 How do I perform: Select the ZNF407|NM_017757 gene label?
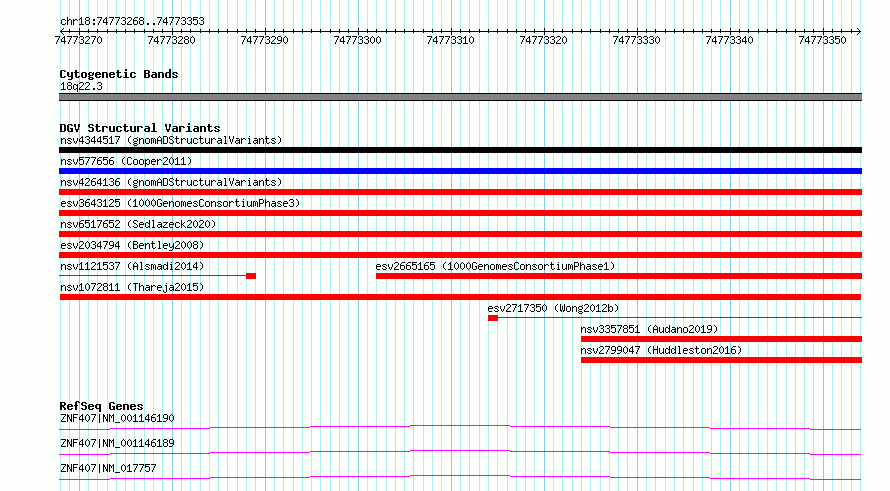click(x=108, y=468)
